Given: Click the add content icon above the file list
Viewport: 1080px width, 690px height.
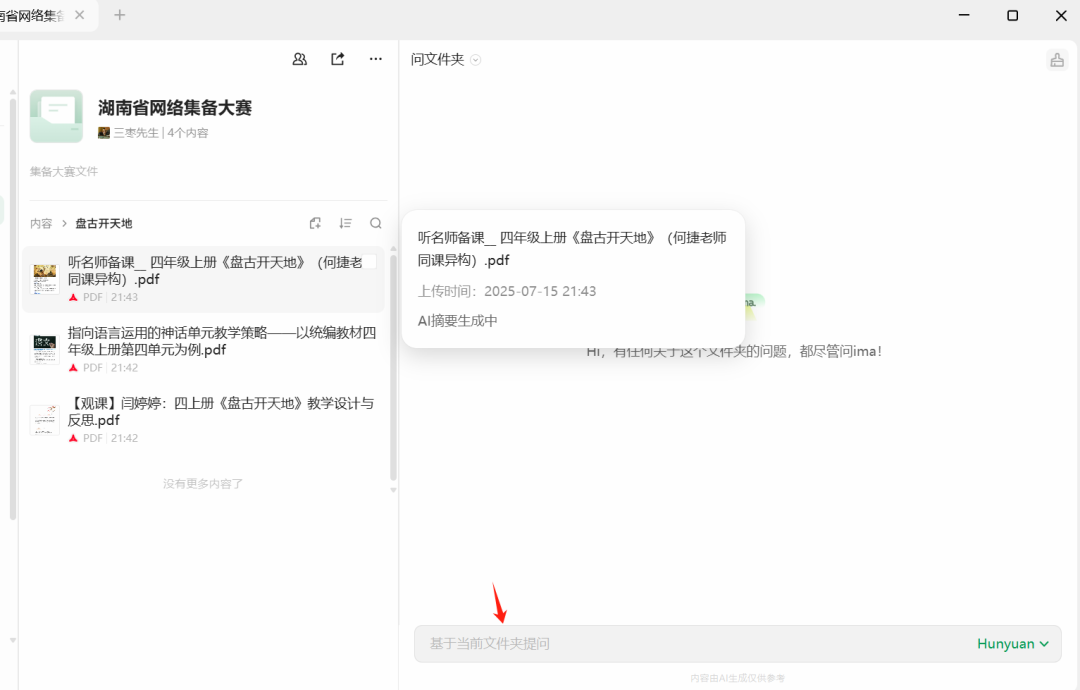Looking at the screenshot, I should coord(315,223).
